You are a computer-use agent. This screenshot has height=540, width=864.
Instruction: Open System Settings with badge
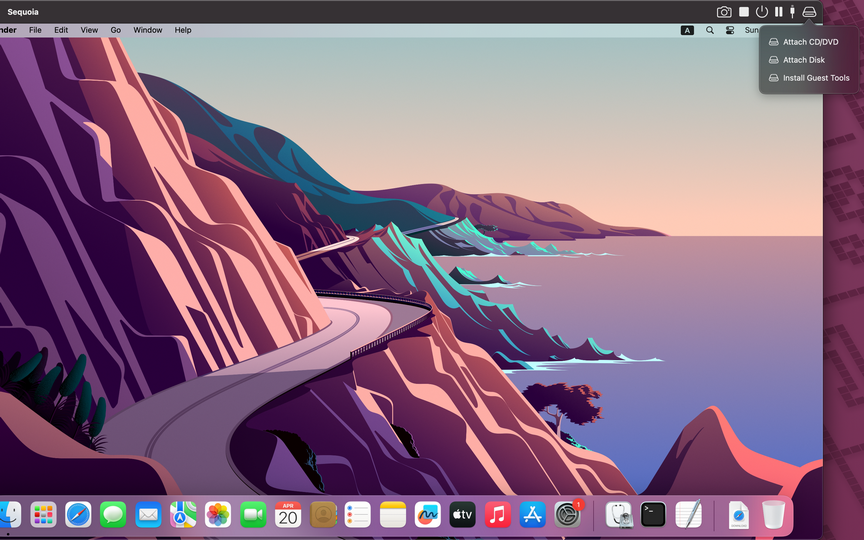click(x=568, y=515)
